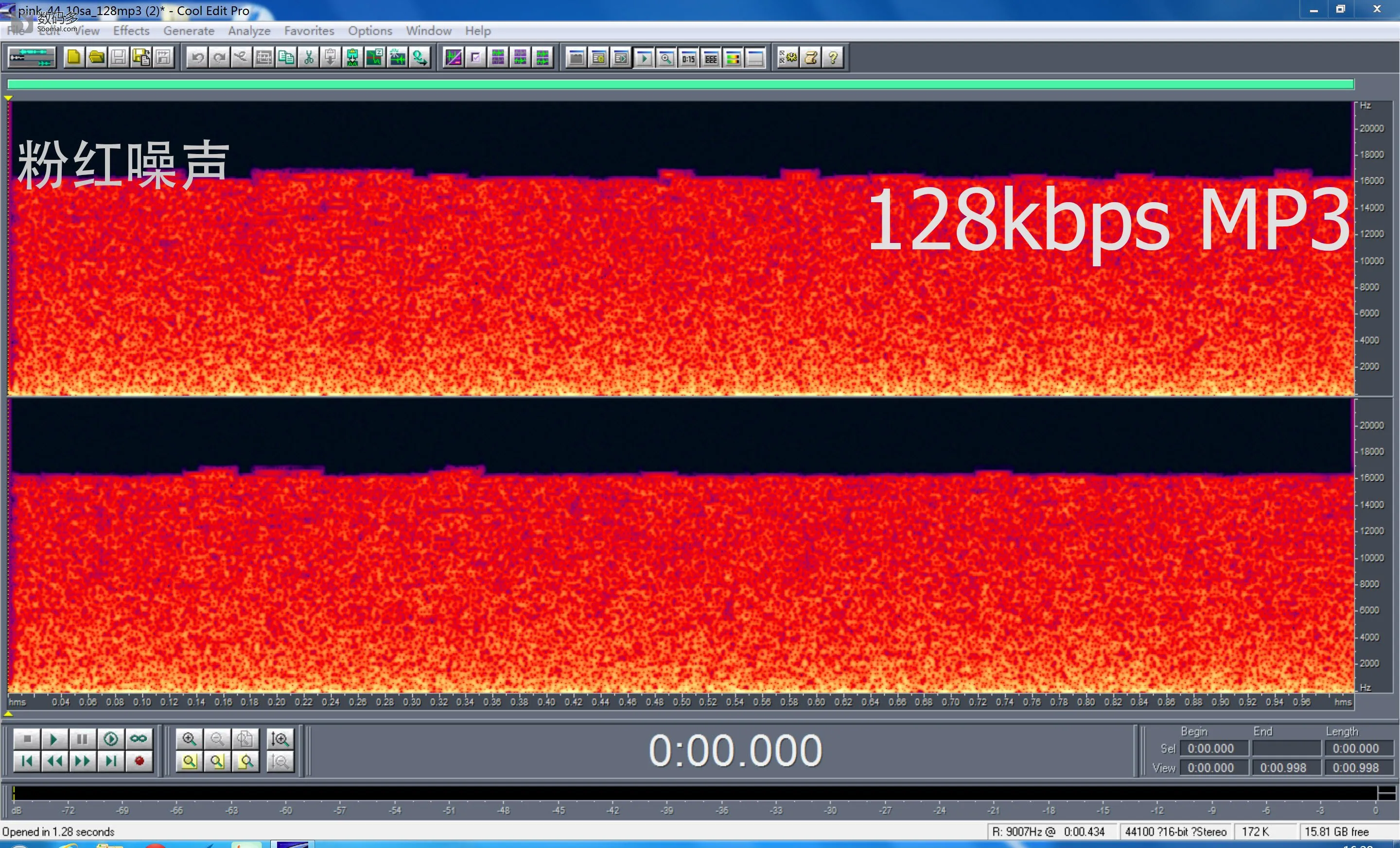Open a file with the folder icon
This screenshot has height=848, width=1400.
(x=96, y=57)
